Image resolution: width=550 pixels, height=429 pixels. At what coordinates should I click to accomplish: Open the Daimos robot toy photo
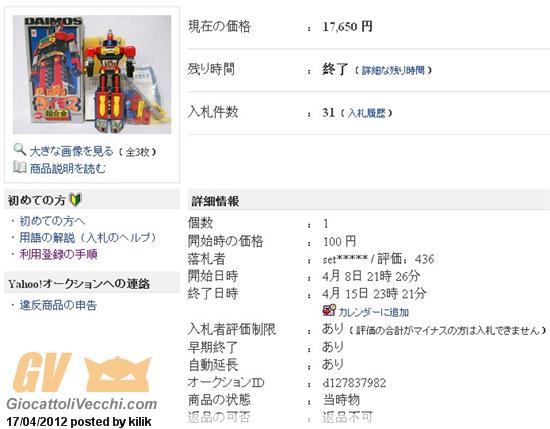click(x=92, y=74)
